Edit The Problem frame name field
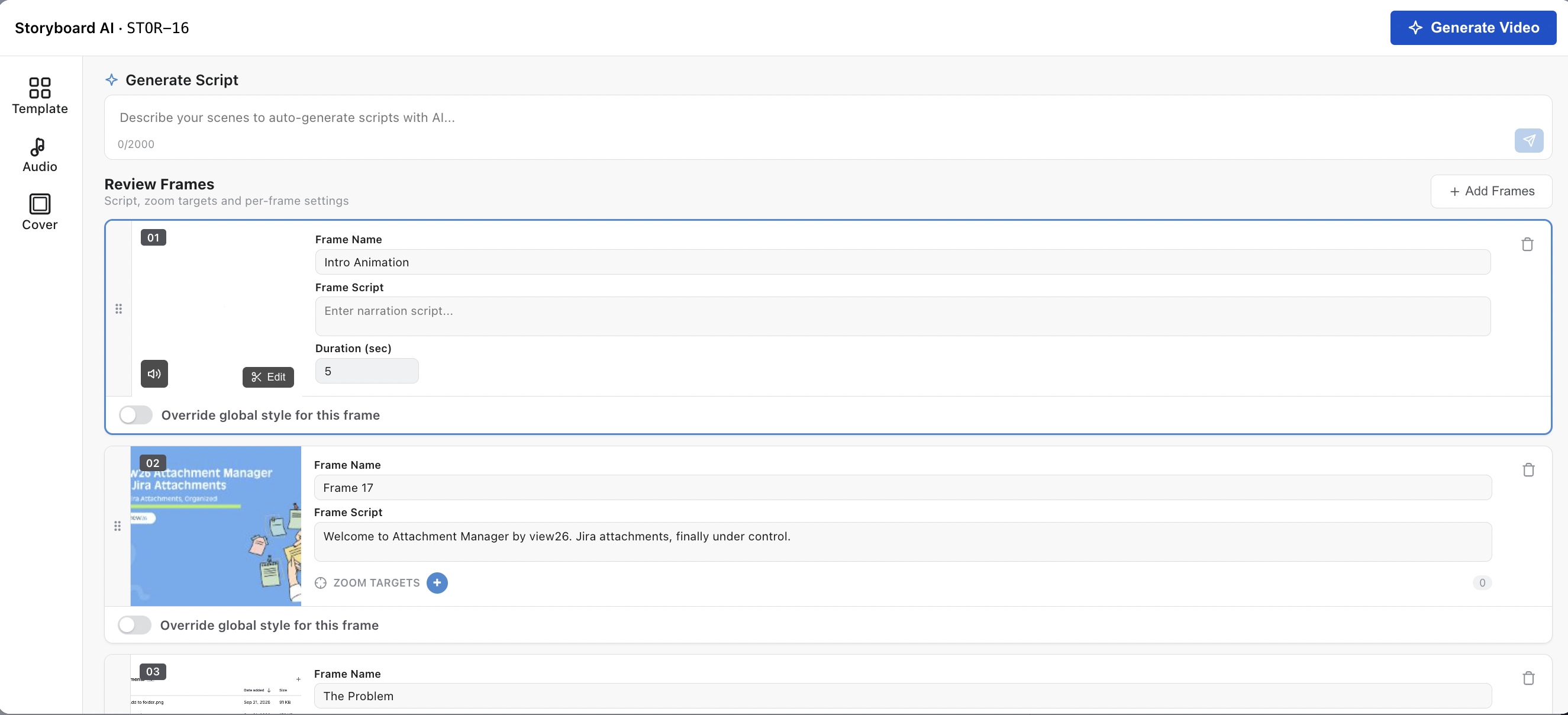Image resolution: width=1568 pixels, height=715 pixels. pyautogui.click(x=903, y=695)
